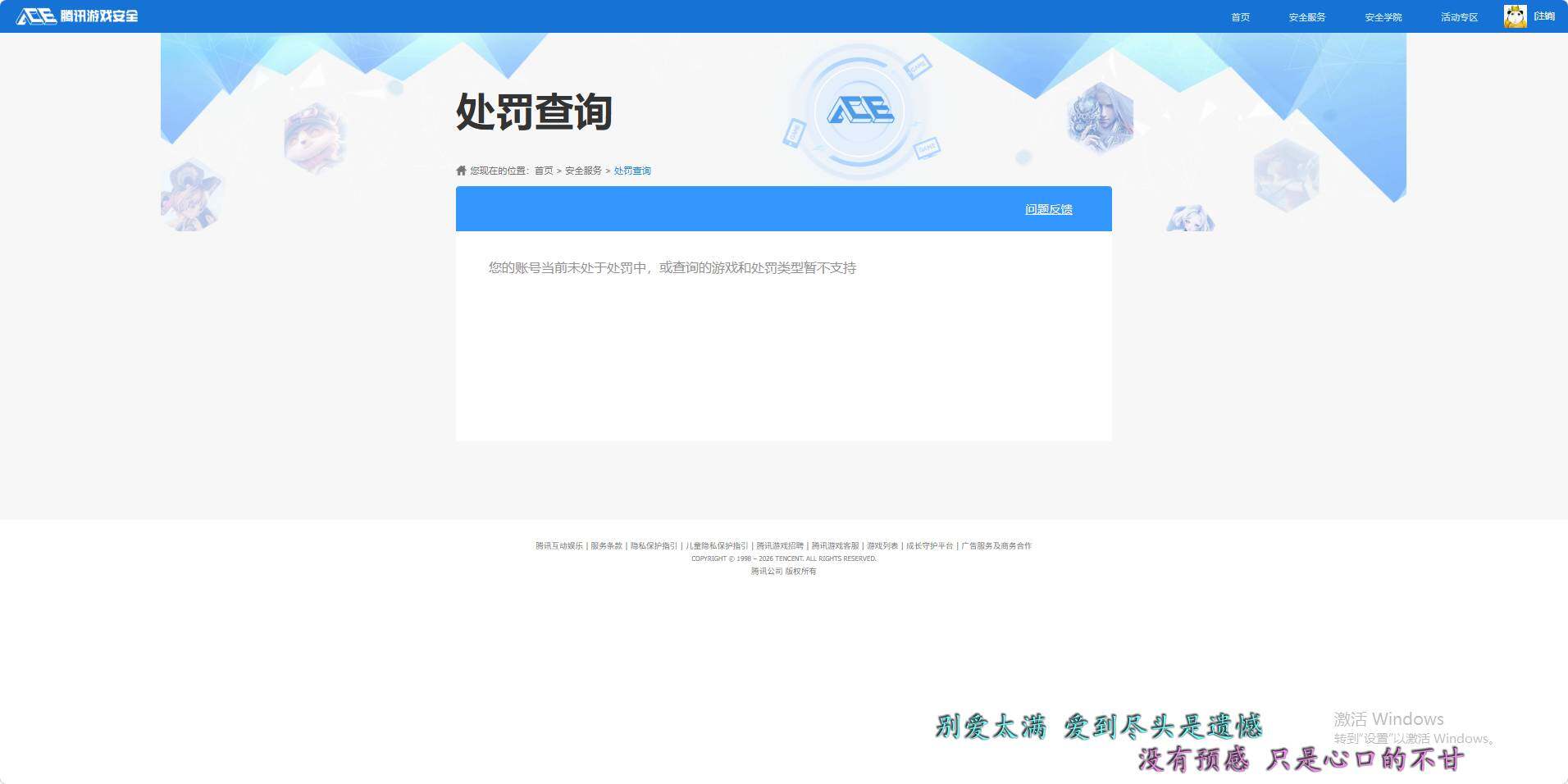Click the 注销 logout link
This screenshot has width=1568, height=784.
[1544, 16]
